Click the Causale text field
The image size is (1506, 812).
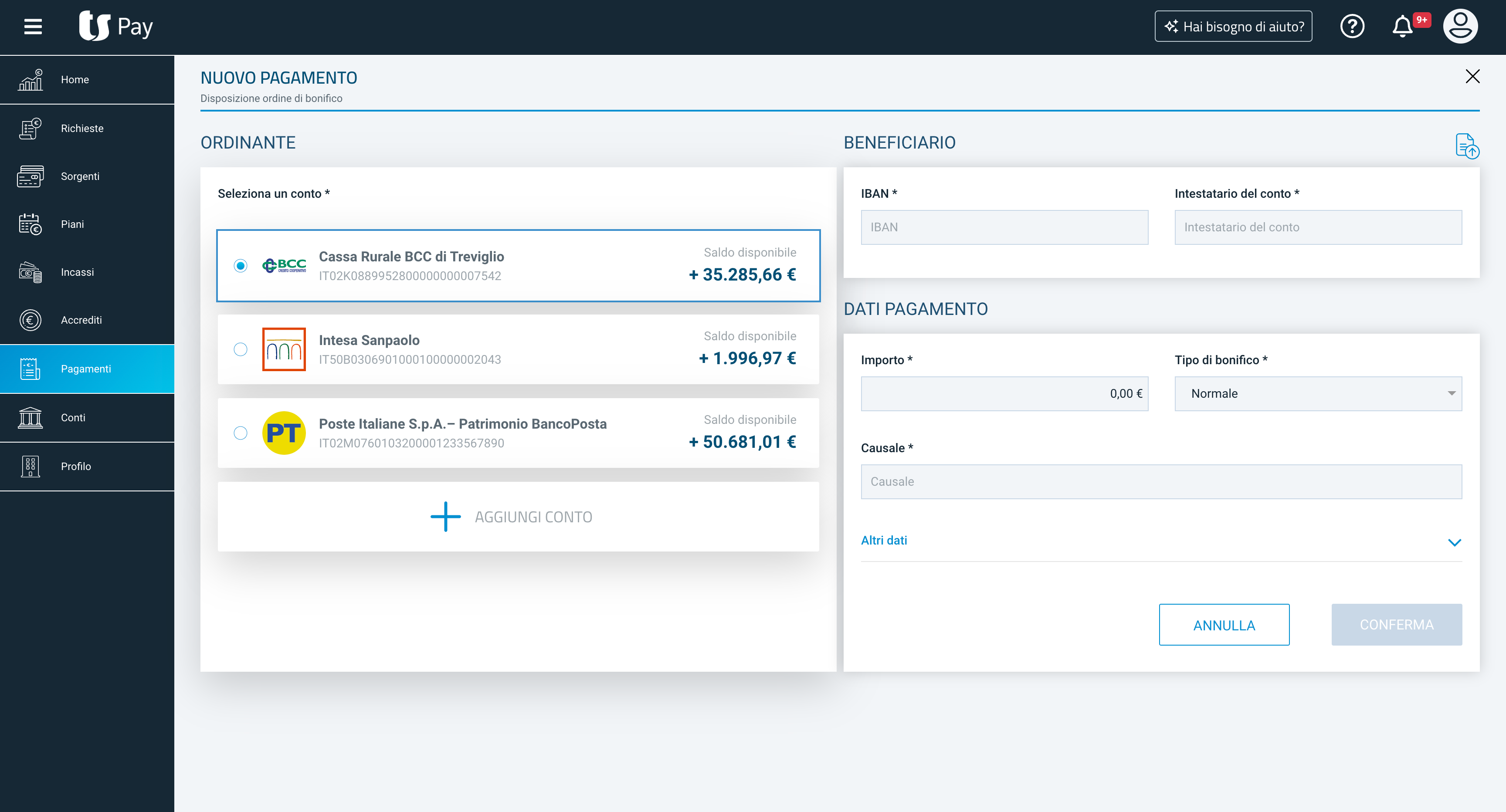1160,482
